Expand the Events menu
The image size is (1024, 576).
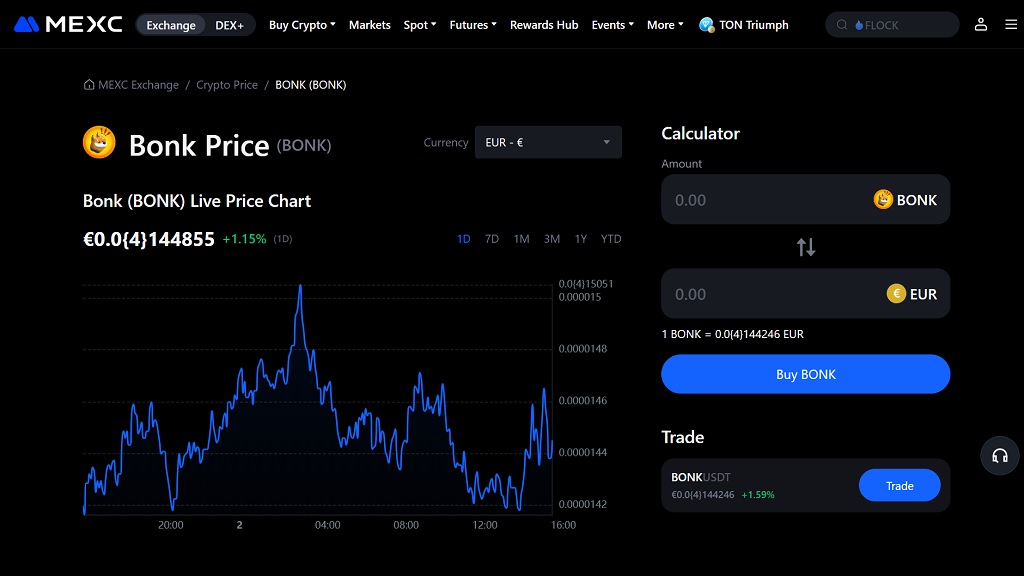click(x=613, y=25)
